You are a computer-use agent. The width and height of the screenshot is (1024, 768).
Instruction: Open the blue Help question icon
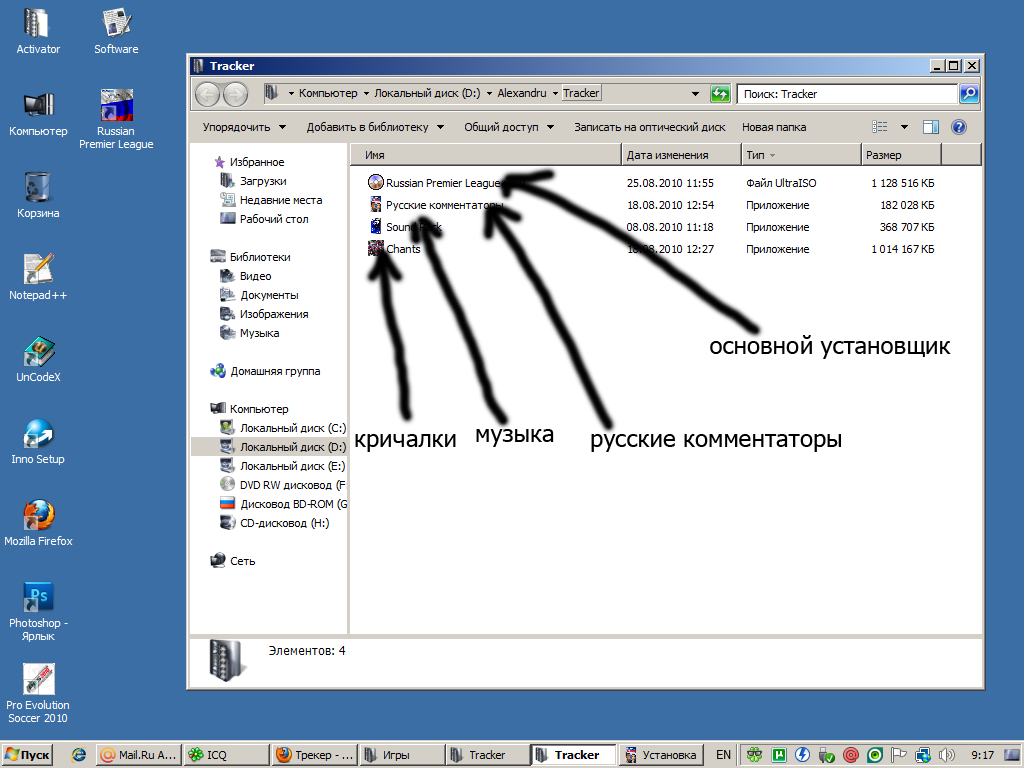tap(959, 127)
